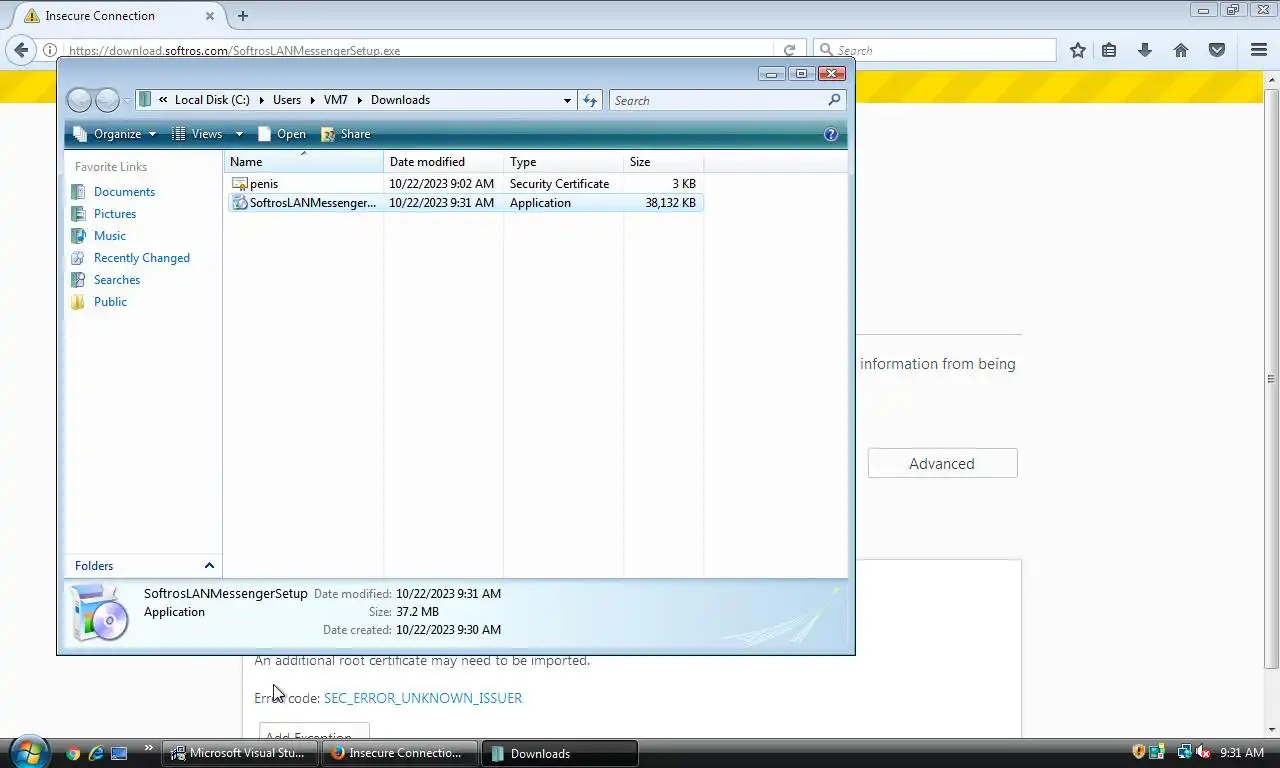The width and height of the screenshot is (1280, 768).
Task: Click the Advanced button in Firefox
Action: pos(942,463)
